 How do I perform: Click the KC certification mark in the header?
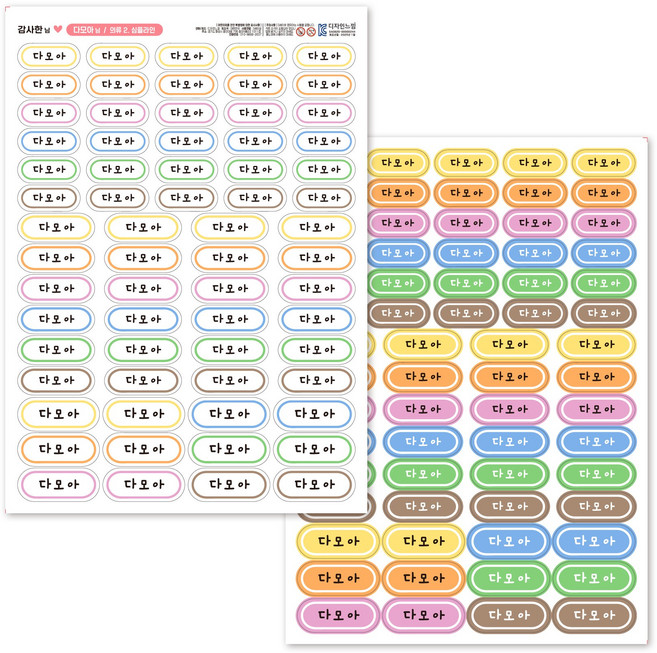point(323,30)
